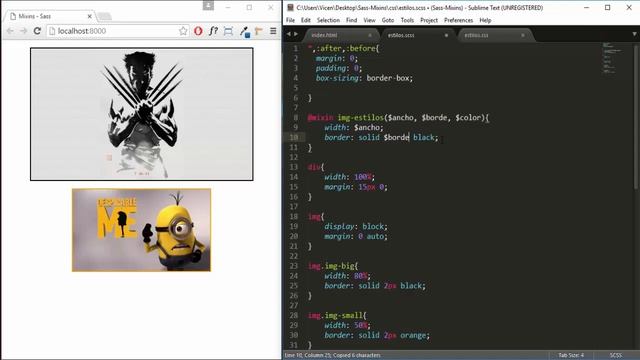
Task: Open the Chrome hamburger menu
Action: coord(273,31)
